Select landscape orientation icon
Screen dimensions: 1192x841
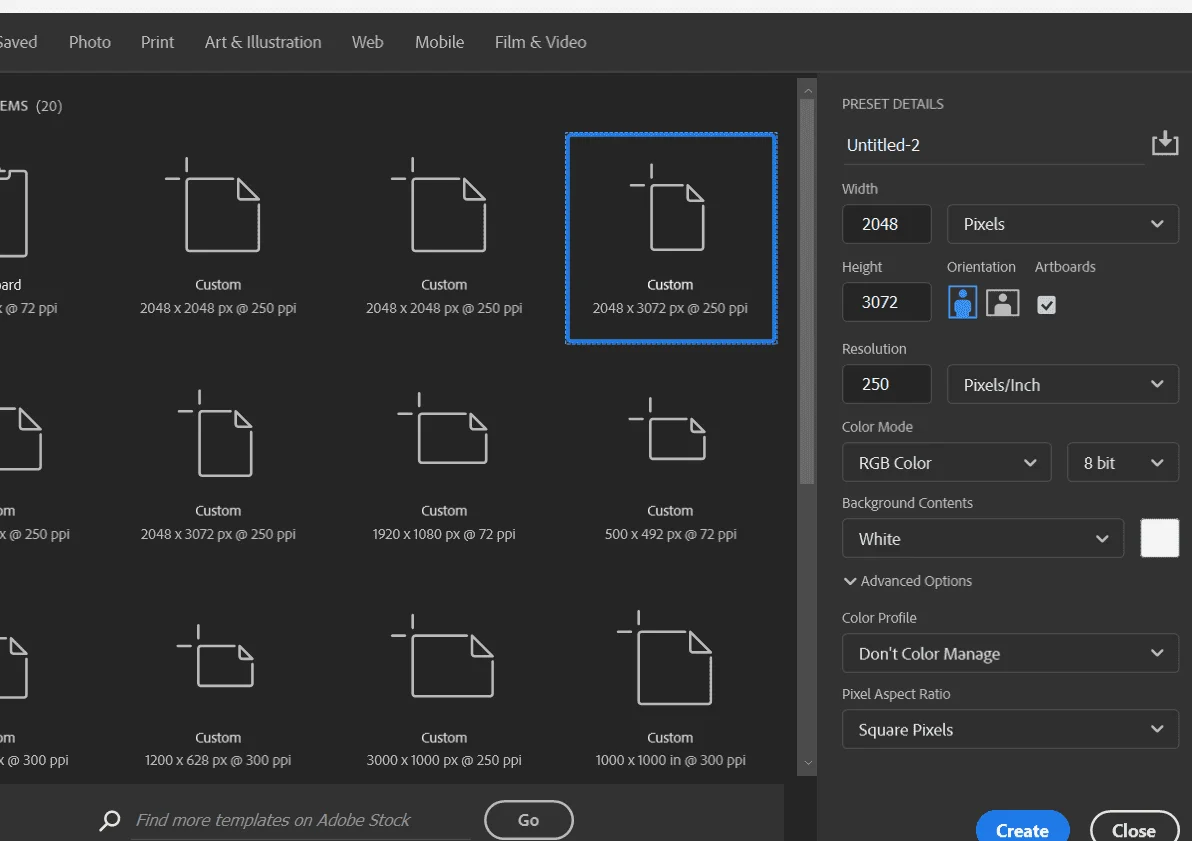tap(1003, 303)
